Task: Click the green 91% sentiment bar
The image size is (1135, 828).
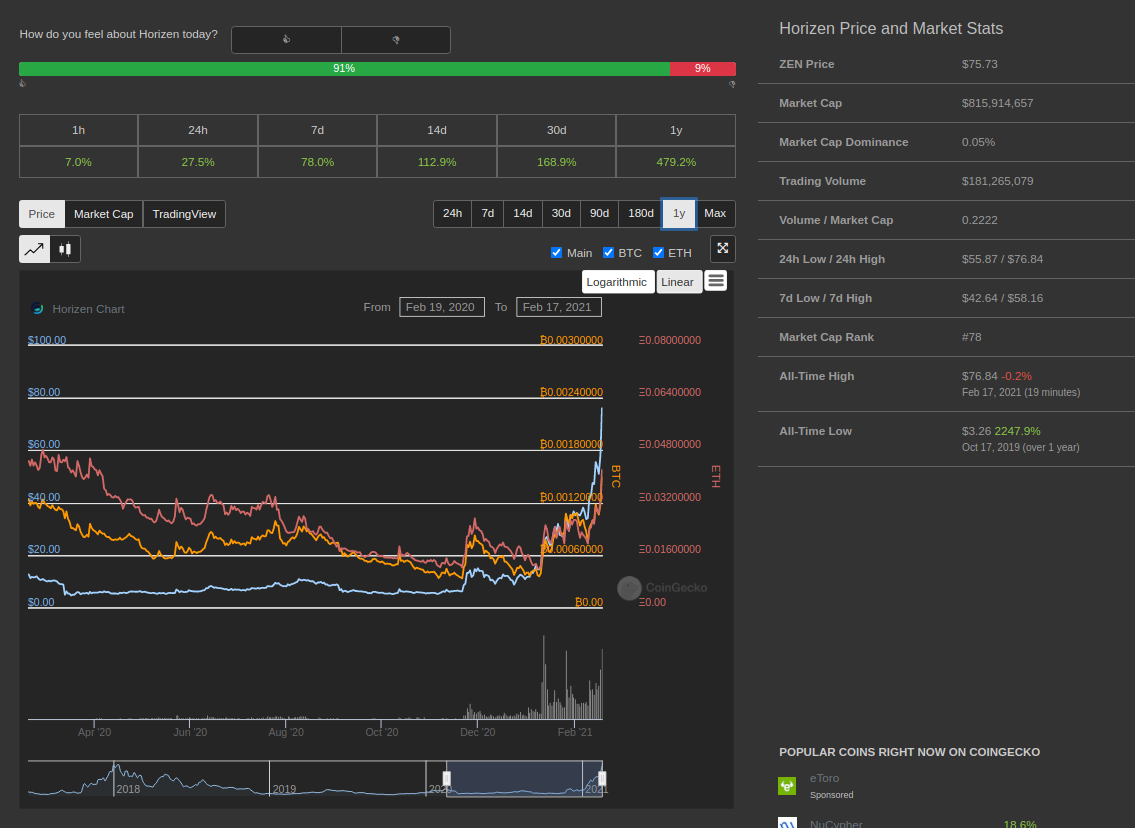Action: (x=344, y=69)
